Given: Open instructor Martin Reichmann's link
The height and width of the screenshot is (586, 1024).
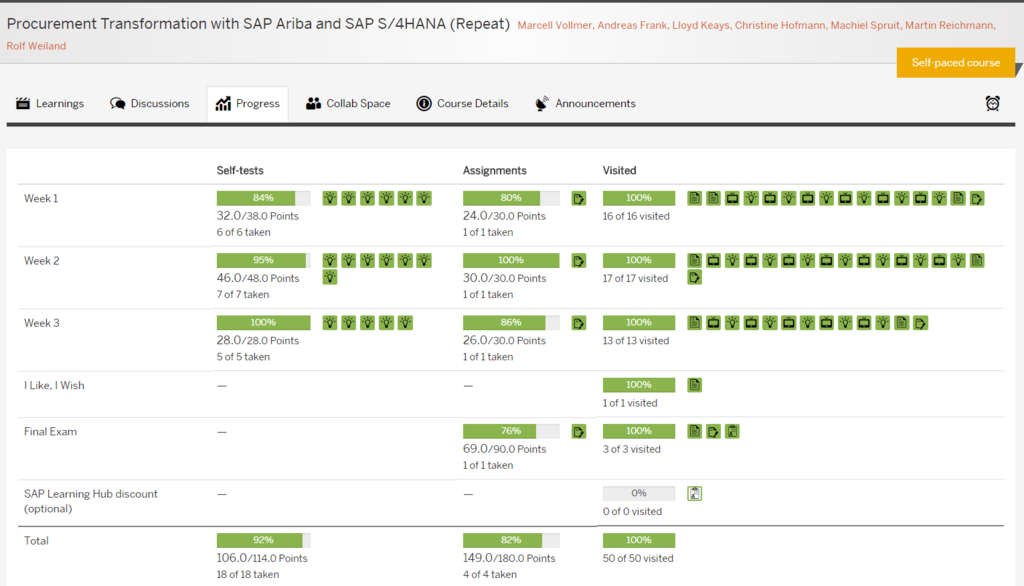Looking at the screenshot, I should [x=950, y=25].
